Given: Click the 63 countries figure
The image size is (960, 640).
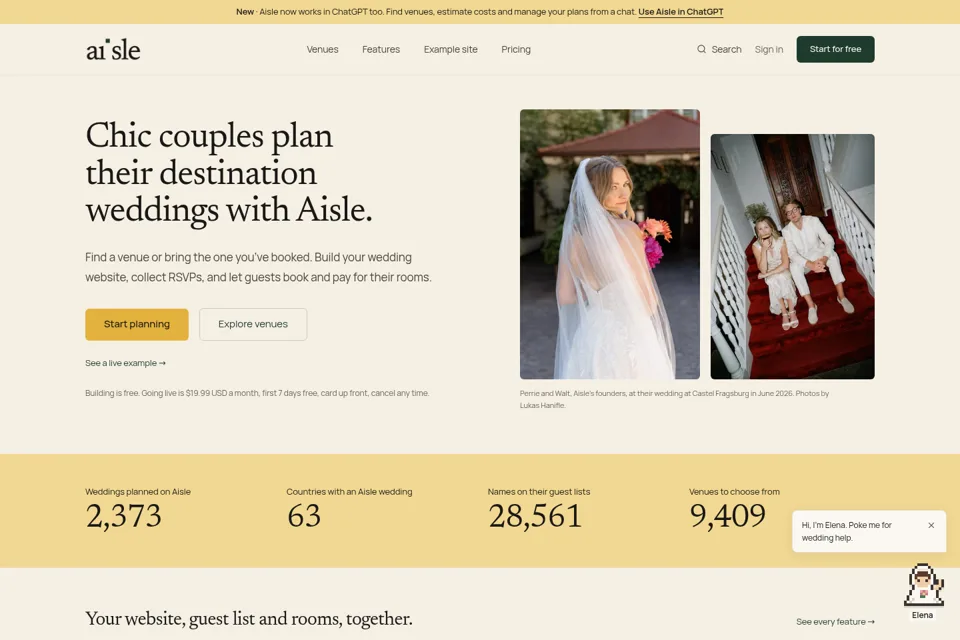Looking at the screenshot, I should 304,516.
